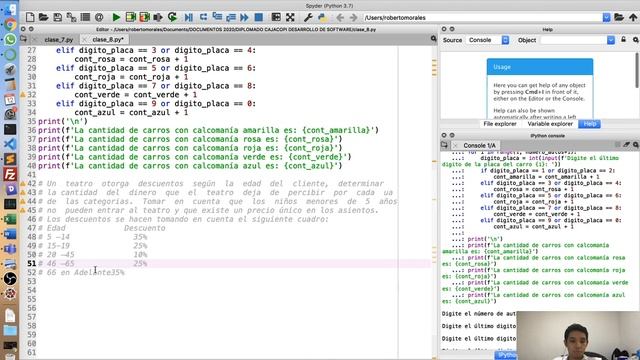Open Sublime Text from dock
Viewport: 640px width, 360px height.
[10, 159]
